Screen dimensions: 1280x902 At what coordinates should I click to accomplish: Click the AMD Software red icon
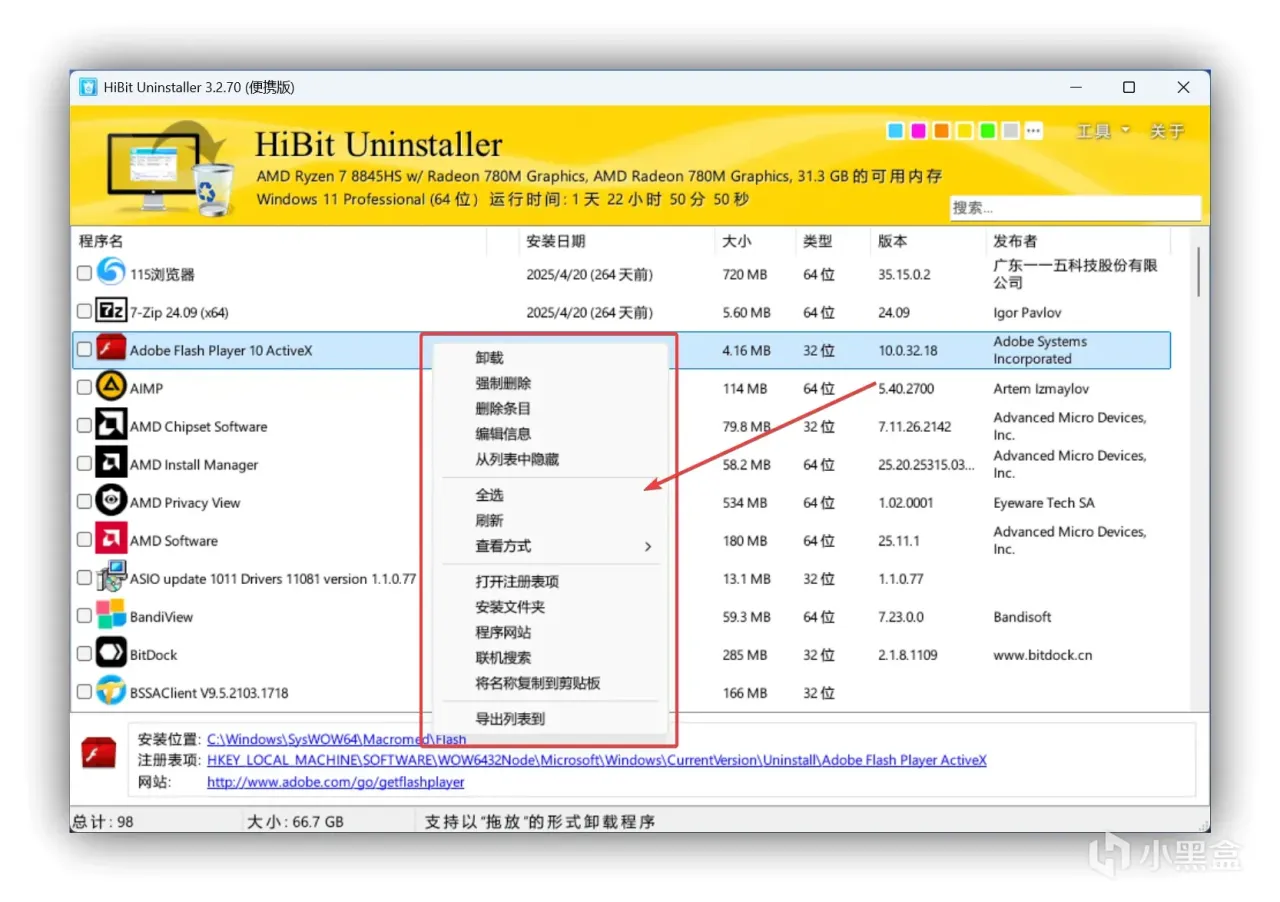tap(111, 540)
